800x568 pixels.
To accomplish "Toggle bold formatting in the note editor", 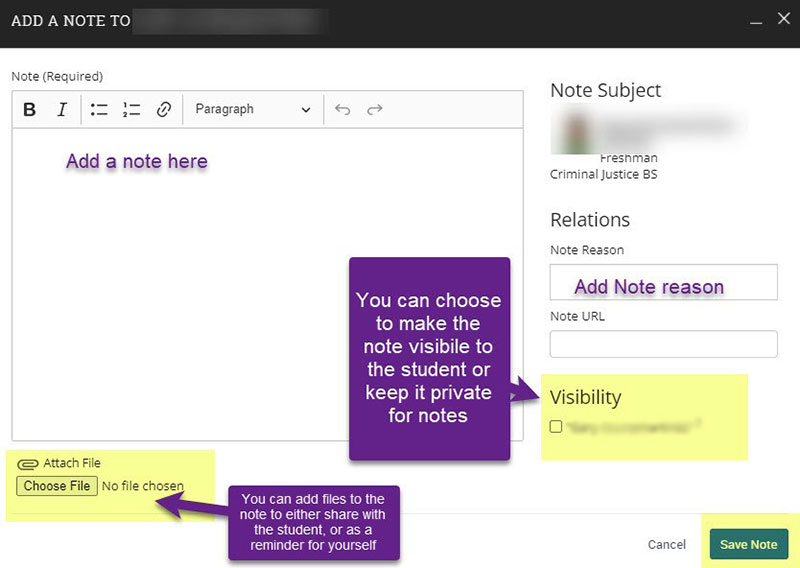I will (30, 110).
